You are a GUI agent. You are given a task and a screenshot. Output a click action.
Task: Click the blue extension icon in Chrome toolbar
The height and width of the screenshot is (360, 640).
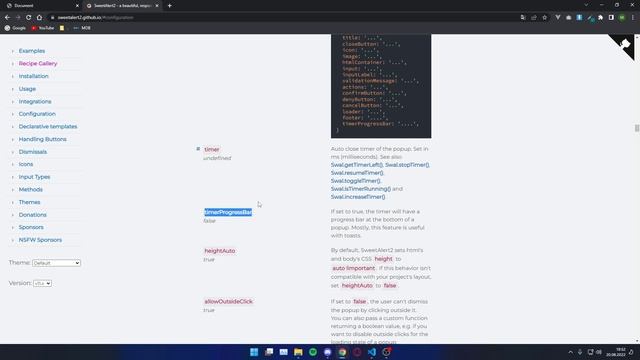(579, 18)
